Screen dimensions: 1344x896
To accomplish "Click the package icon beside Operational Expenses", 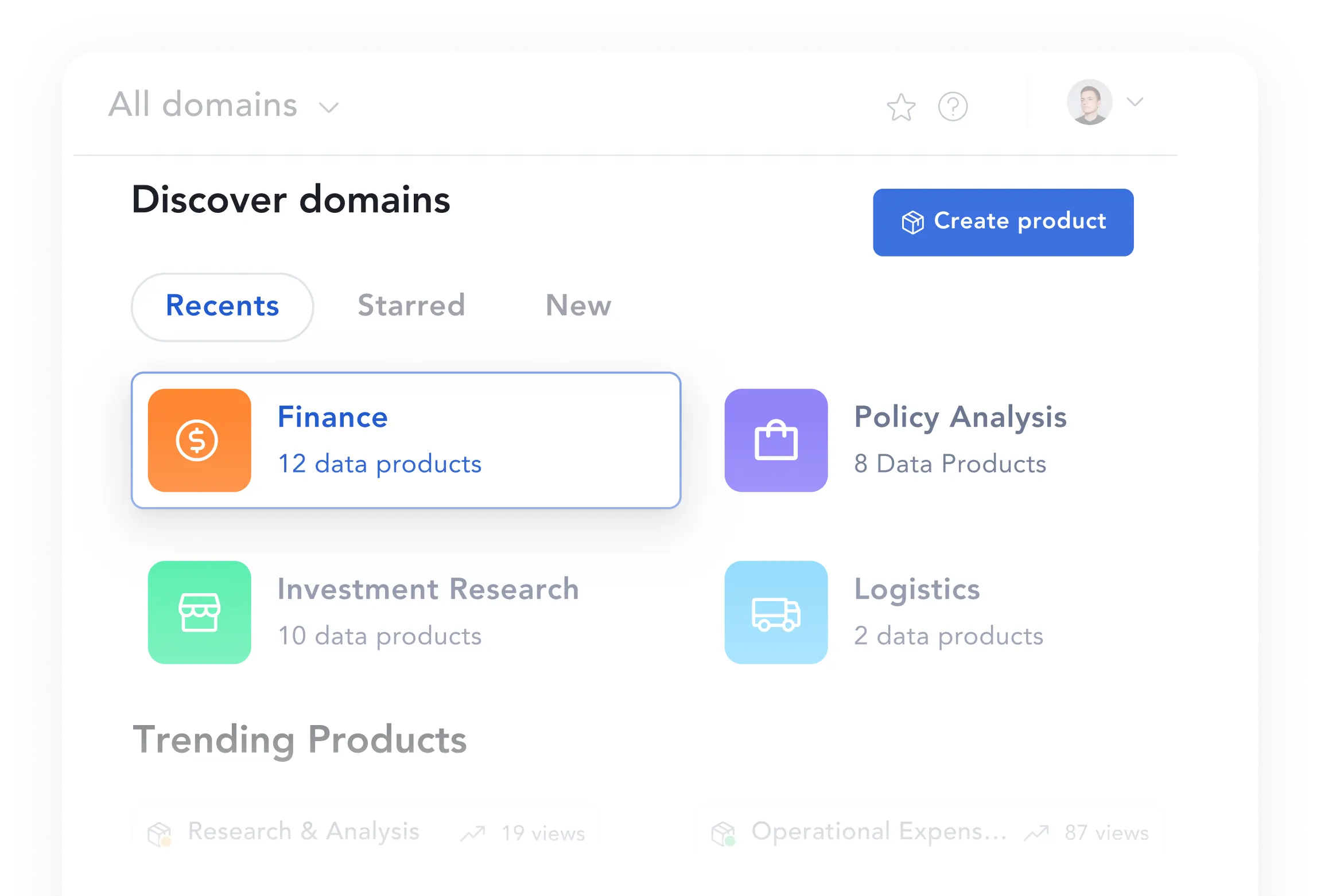I will (x=723, y=833).
